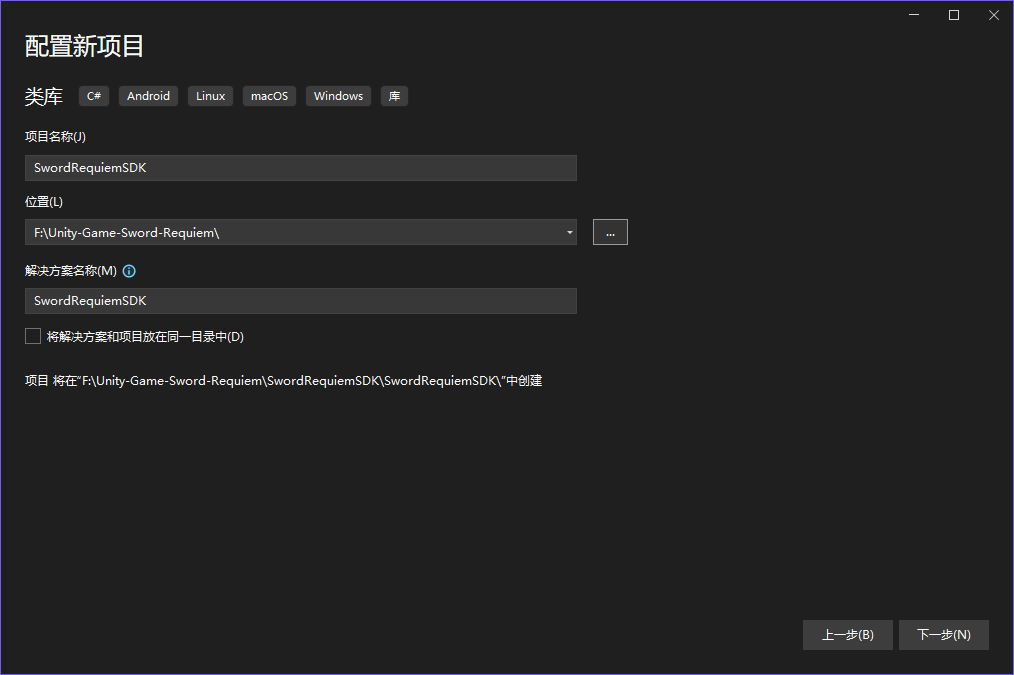Click the Linux platform tag

[210, 96]
